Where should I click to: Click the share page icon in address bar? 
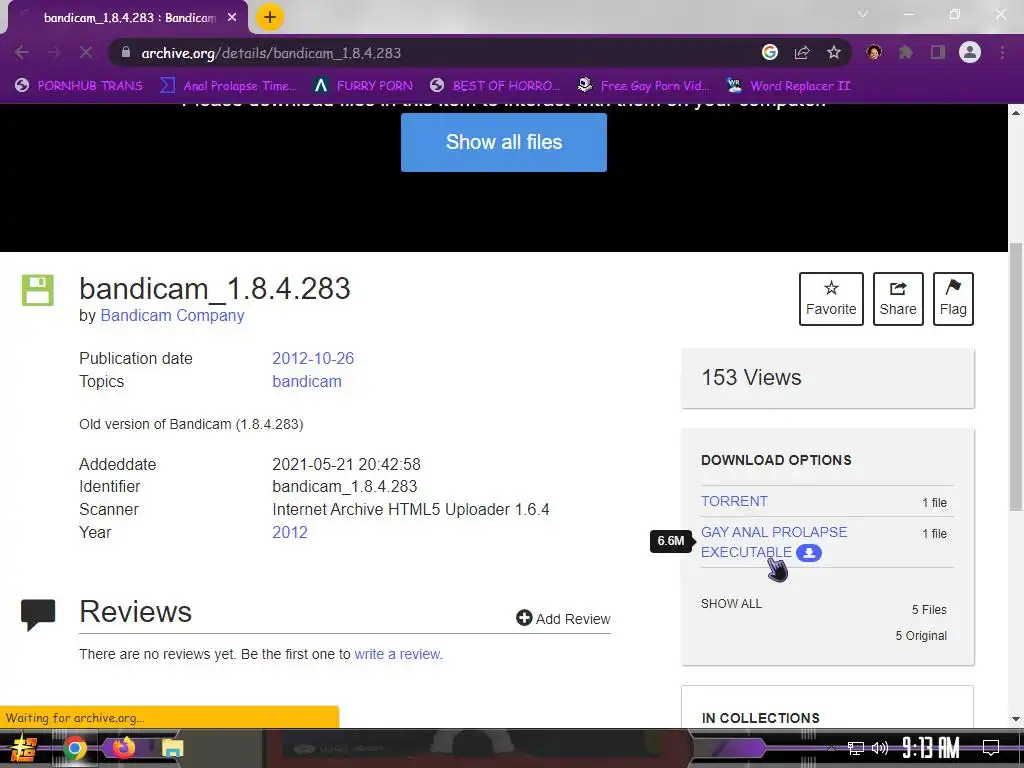click(x=802, y=52)
